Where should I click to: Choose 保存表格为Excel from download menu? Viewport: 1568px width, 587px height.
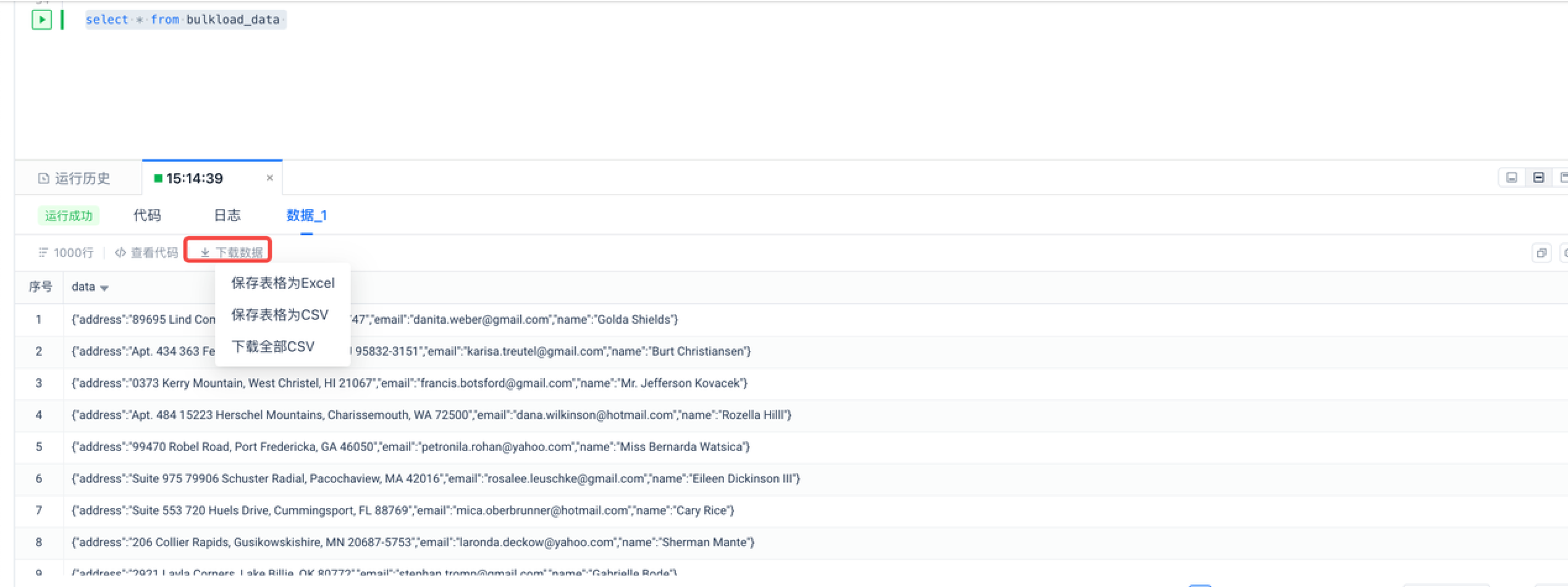[x=282, y=283]
